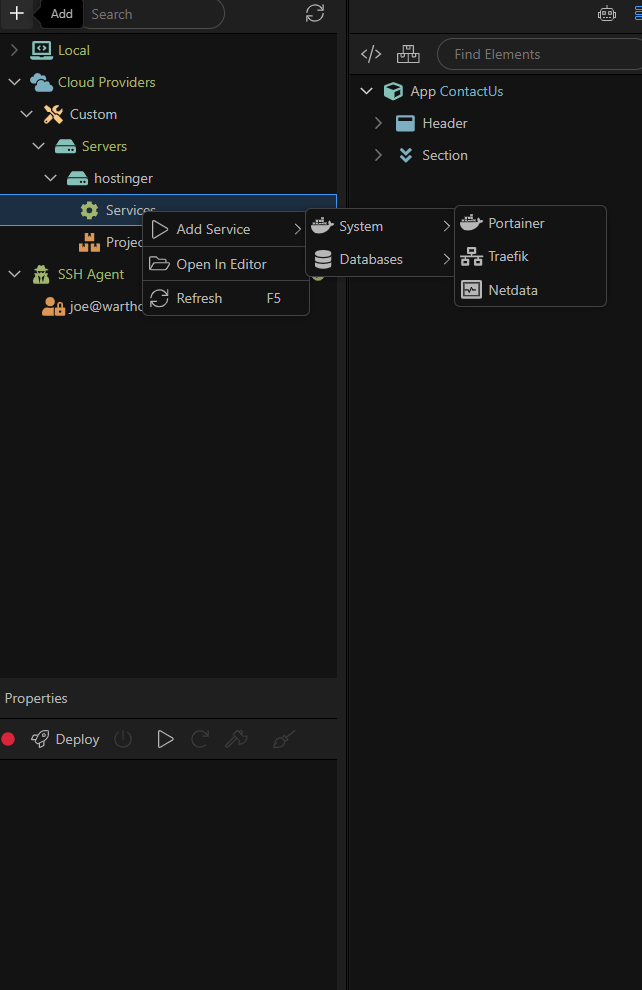Viewport: 642px width, 990px height.
Task: Click the hostinger server icon
Action: (78, 179)
